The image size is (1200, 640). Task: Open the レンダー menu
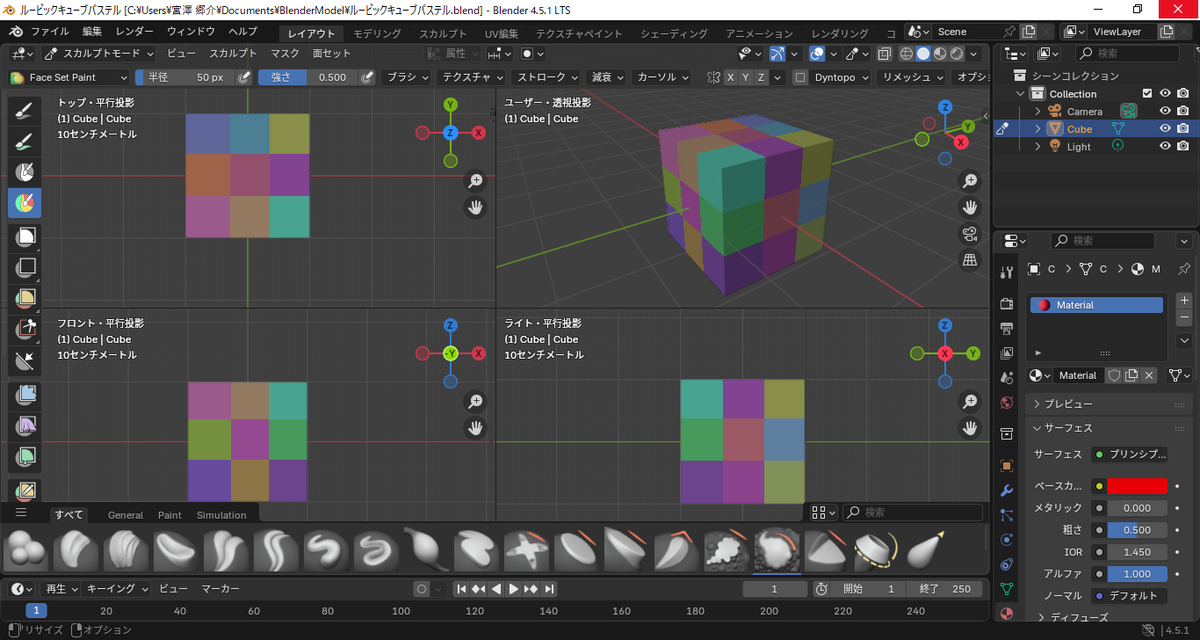134,32
